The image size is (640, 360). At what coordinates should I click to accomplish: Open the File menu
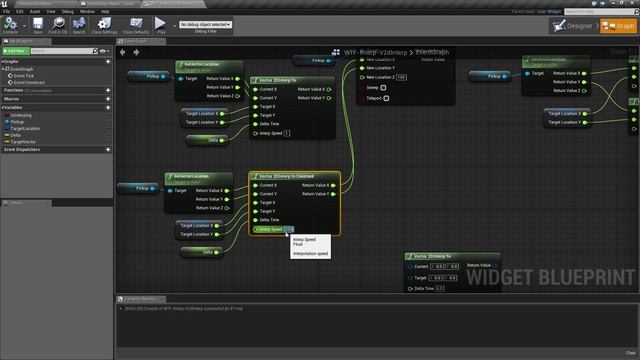coord(7,11)
